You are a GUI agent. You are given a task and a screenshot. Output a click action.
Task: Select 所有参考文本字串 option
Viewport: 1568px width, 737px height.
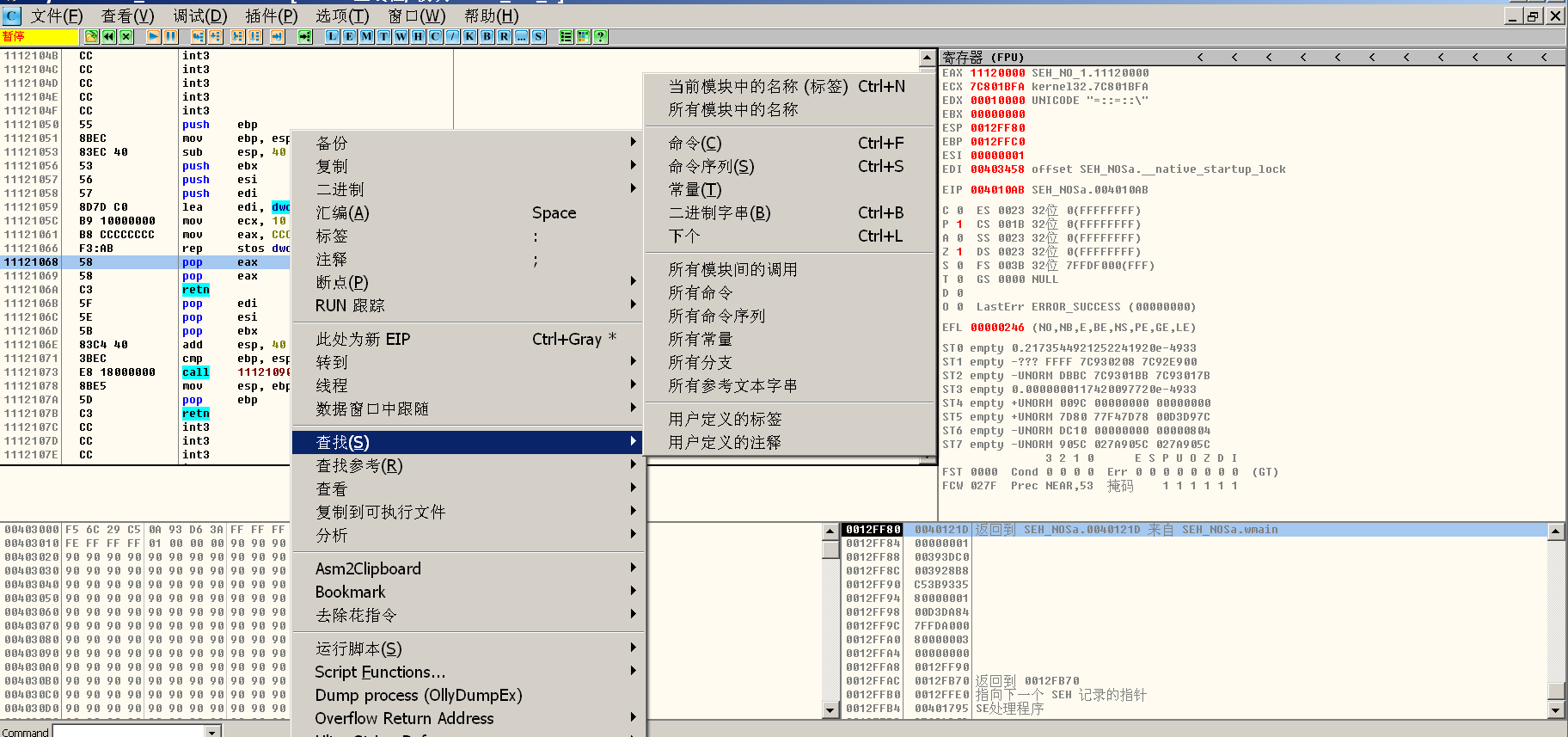(x=789, y=385)
